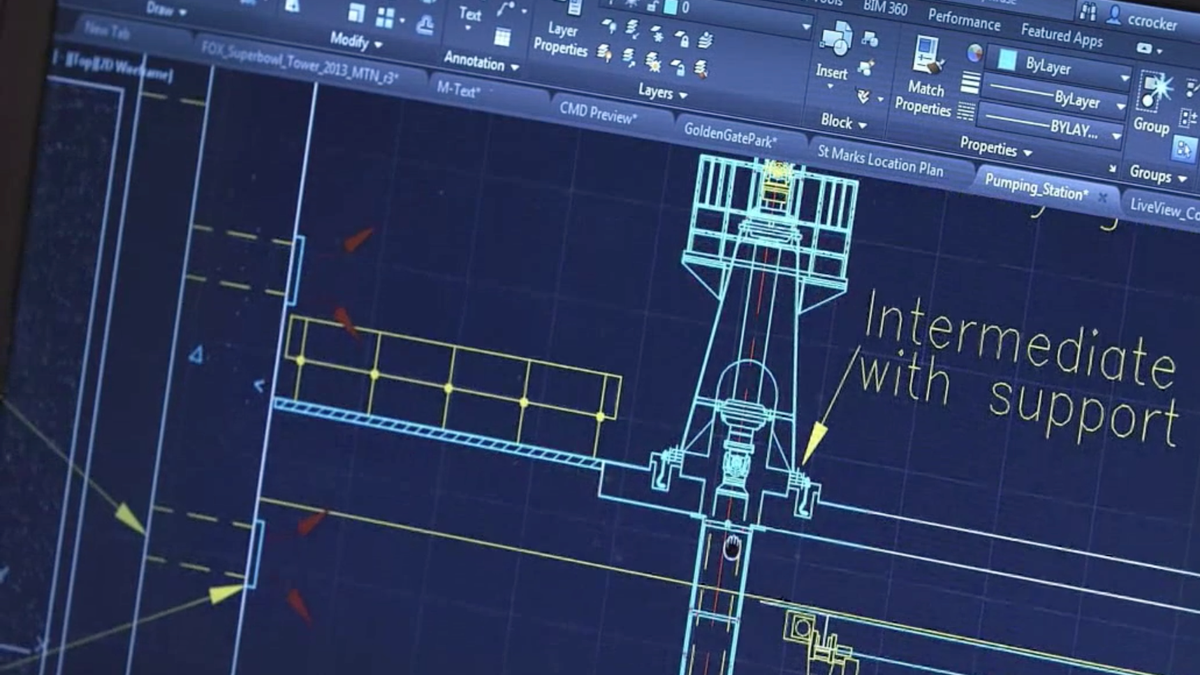Open the linetype BYLAY... dropdown
Image resolution: width=1200 pixels, height=675 pixels.
pos(1117,137)
